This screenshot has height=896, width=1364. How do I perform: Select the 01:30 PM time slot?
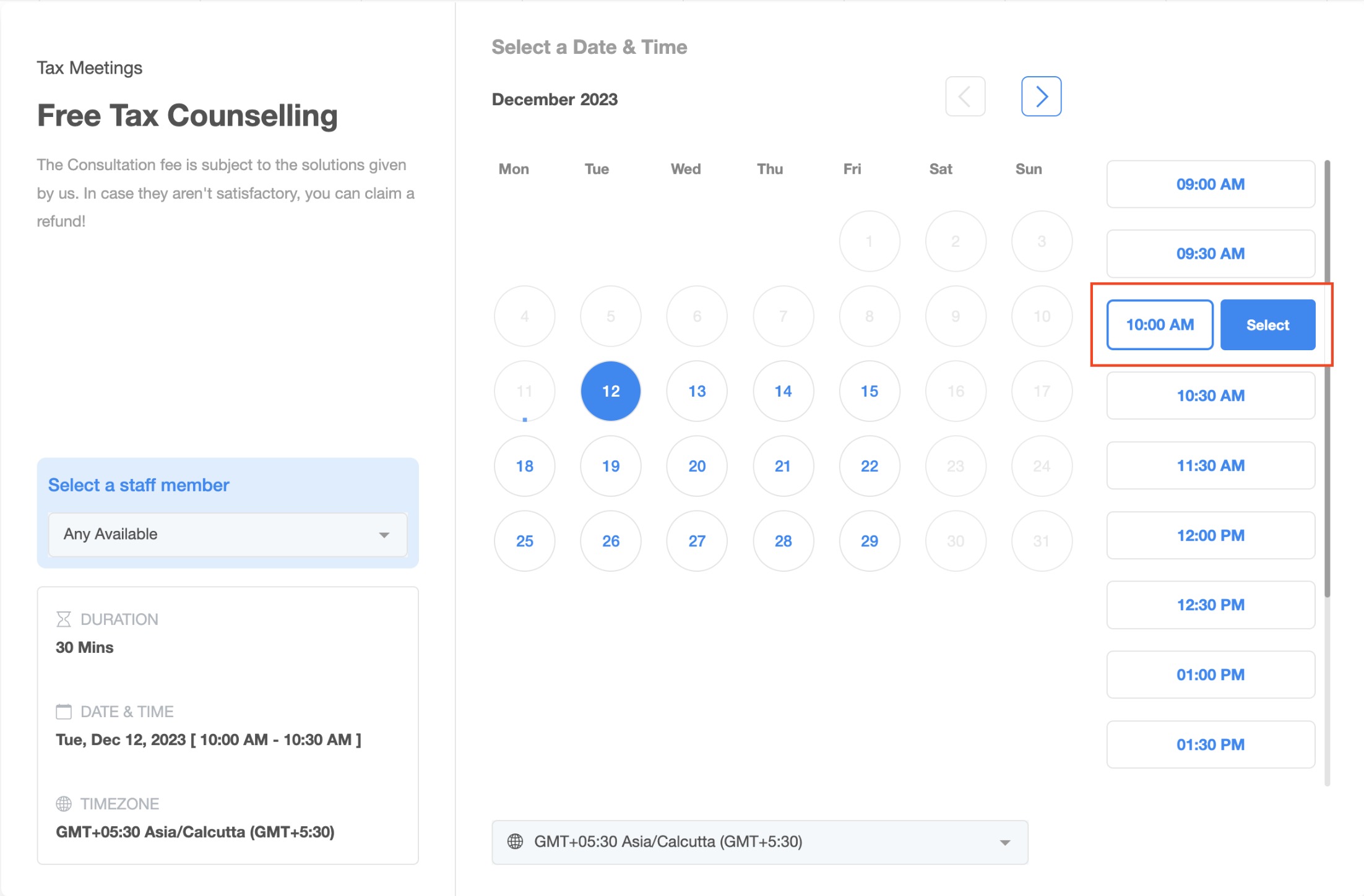1210,744
